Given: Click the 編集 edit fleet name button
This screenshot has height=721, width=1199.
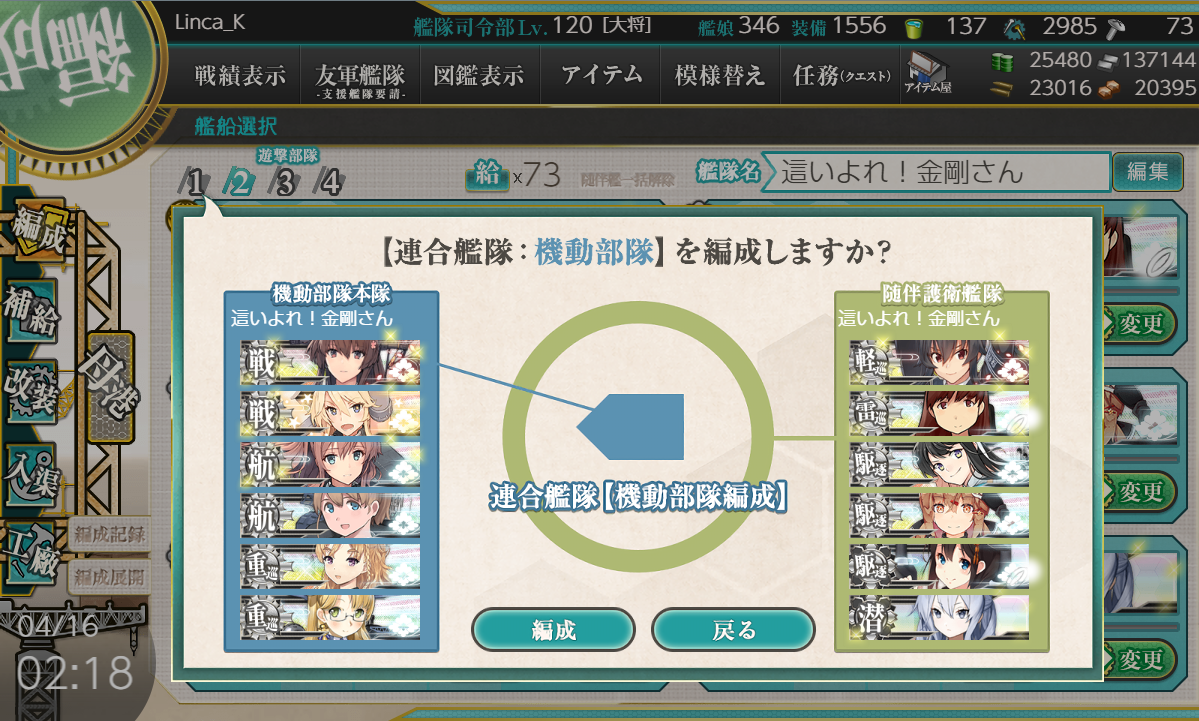Looking at the screenshot, I should 1147,171.
